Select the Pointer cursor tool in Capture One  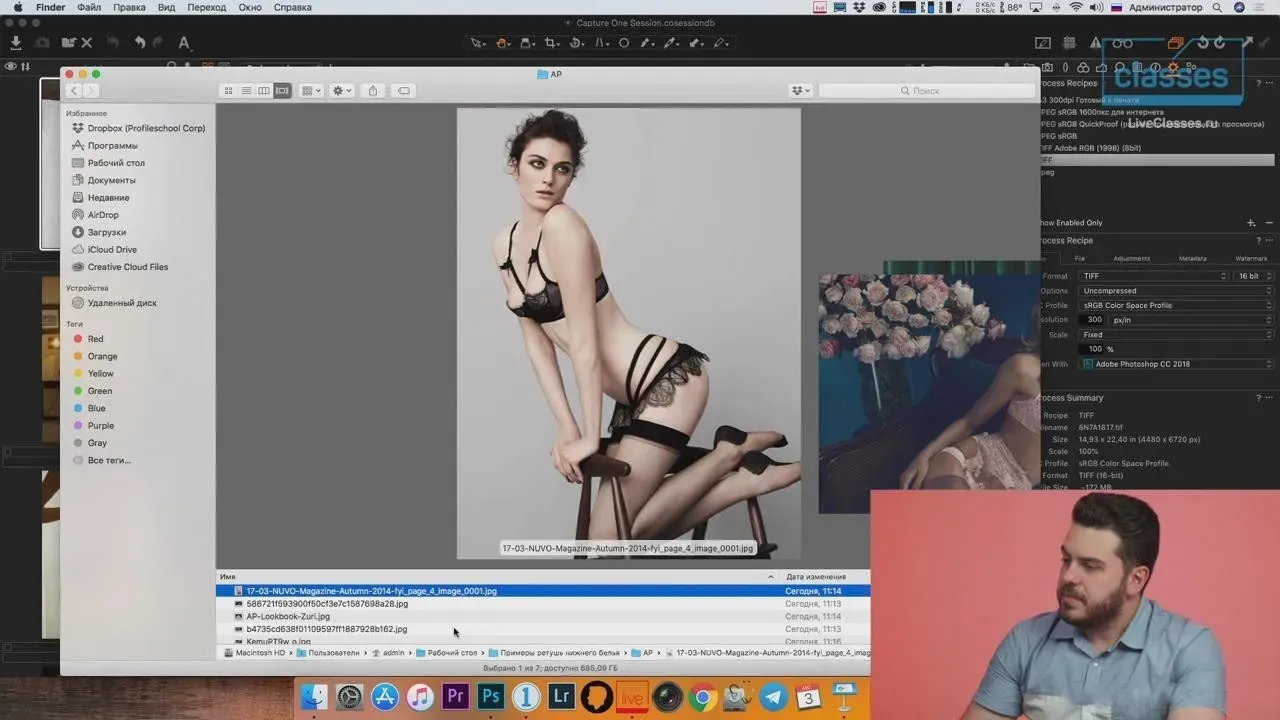tap(478, 43)
